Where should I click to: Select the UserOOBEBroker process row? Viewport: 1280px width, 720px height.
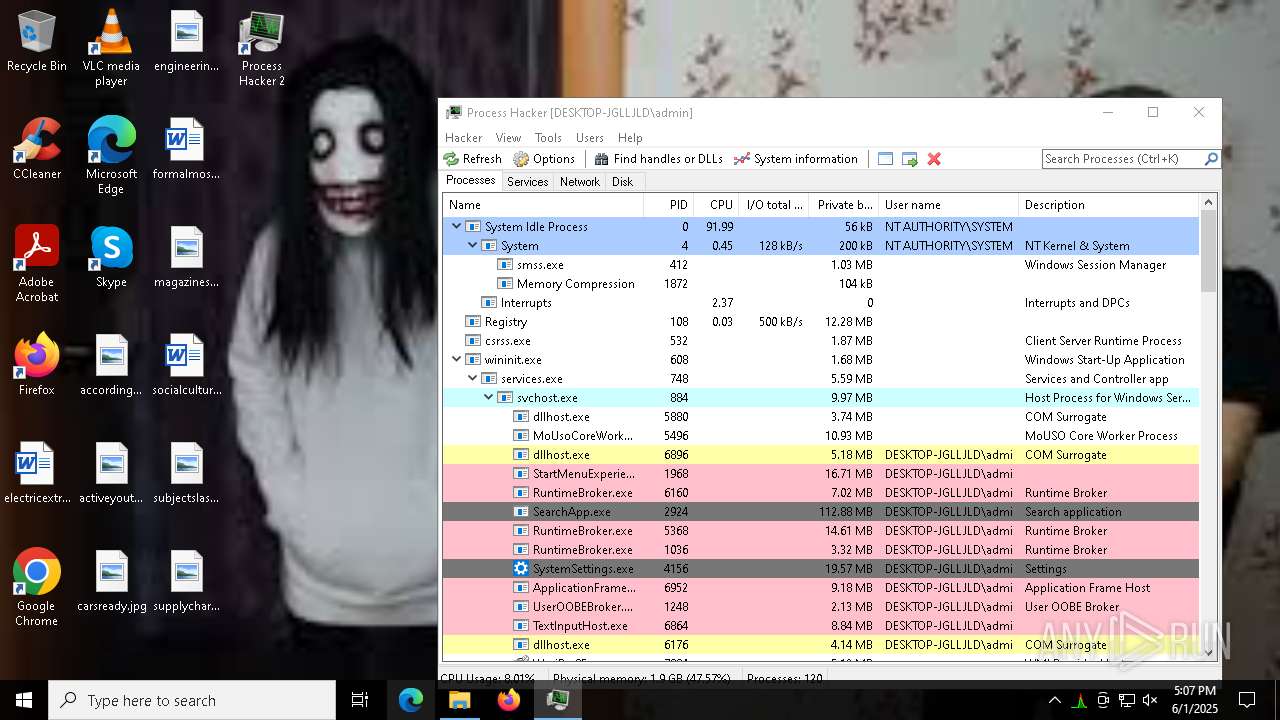[x=821, y=607]
